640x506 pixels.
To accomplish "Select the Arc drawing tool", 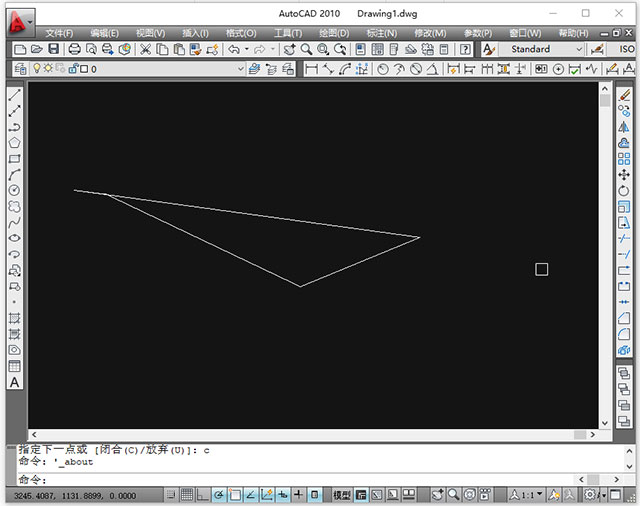I will 14,175.
